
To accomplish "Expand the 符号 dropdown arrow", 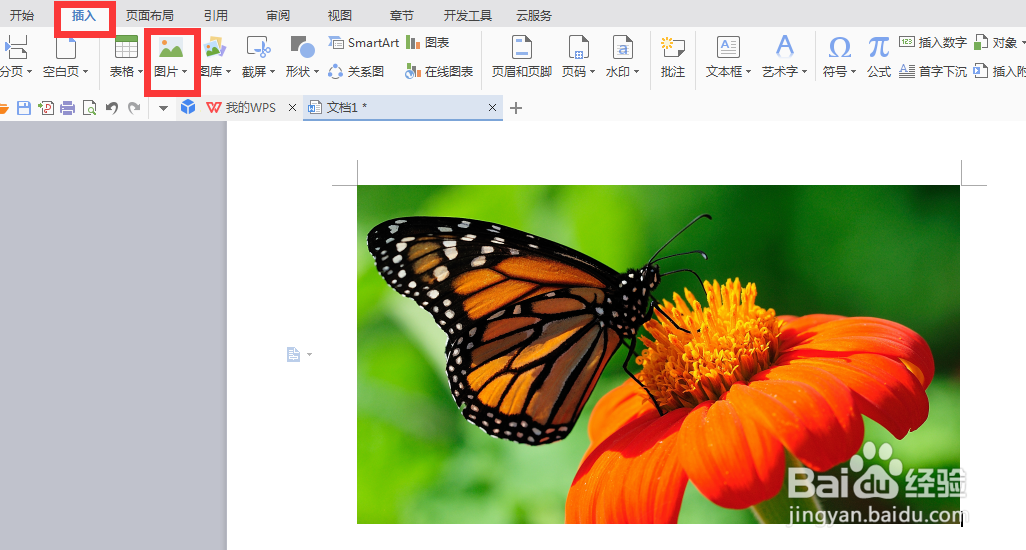I will pos(853,72).
